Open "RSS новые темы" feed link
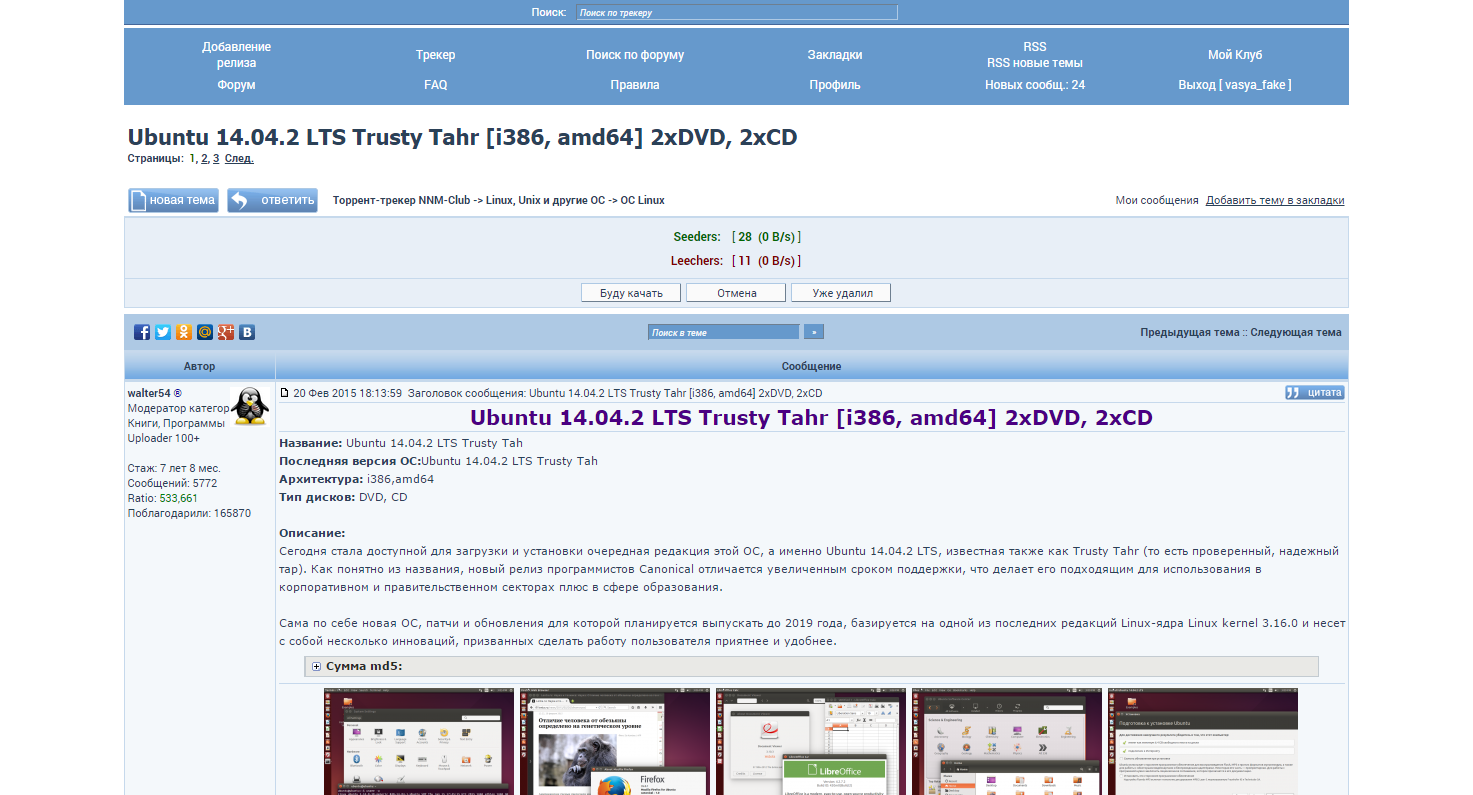The width and height of the screenshot is (1473, 795). point(1035,63)
